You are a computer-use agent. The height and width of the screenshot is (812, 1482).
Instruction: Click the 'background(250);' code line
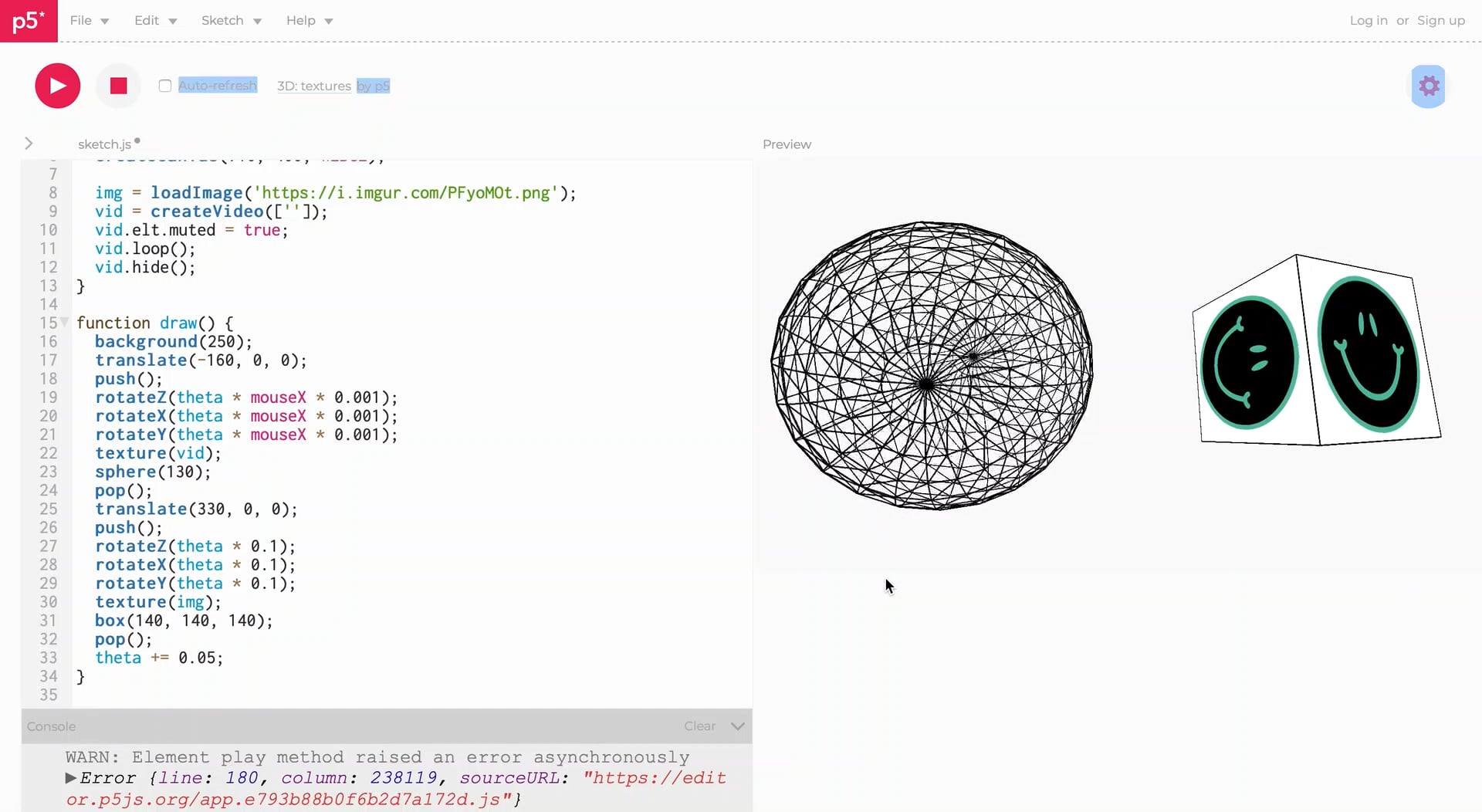[174, 341]
